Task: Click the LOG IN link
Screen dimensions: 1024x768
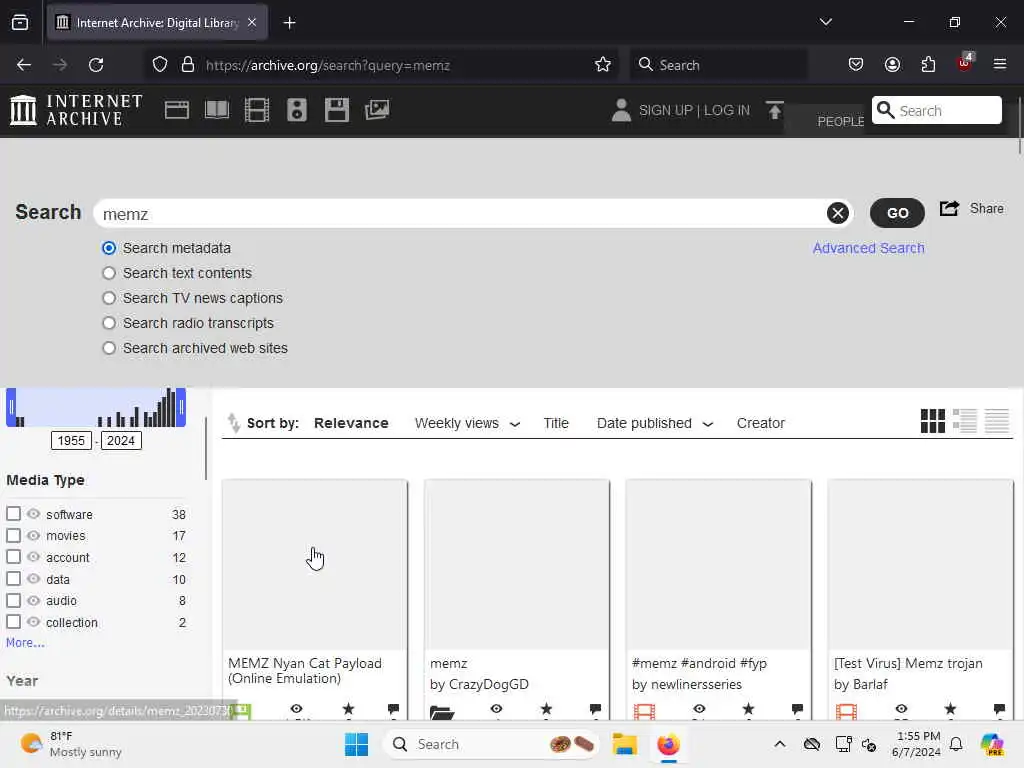Action: click(x=727, y=110)
